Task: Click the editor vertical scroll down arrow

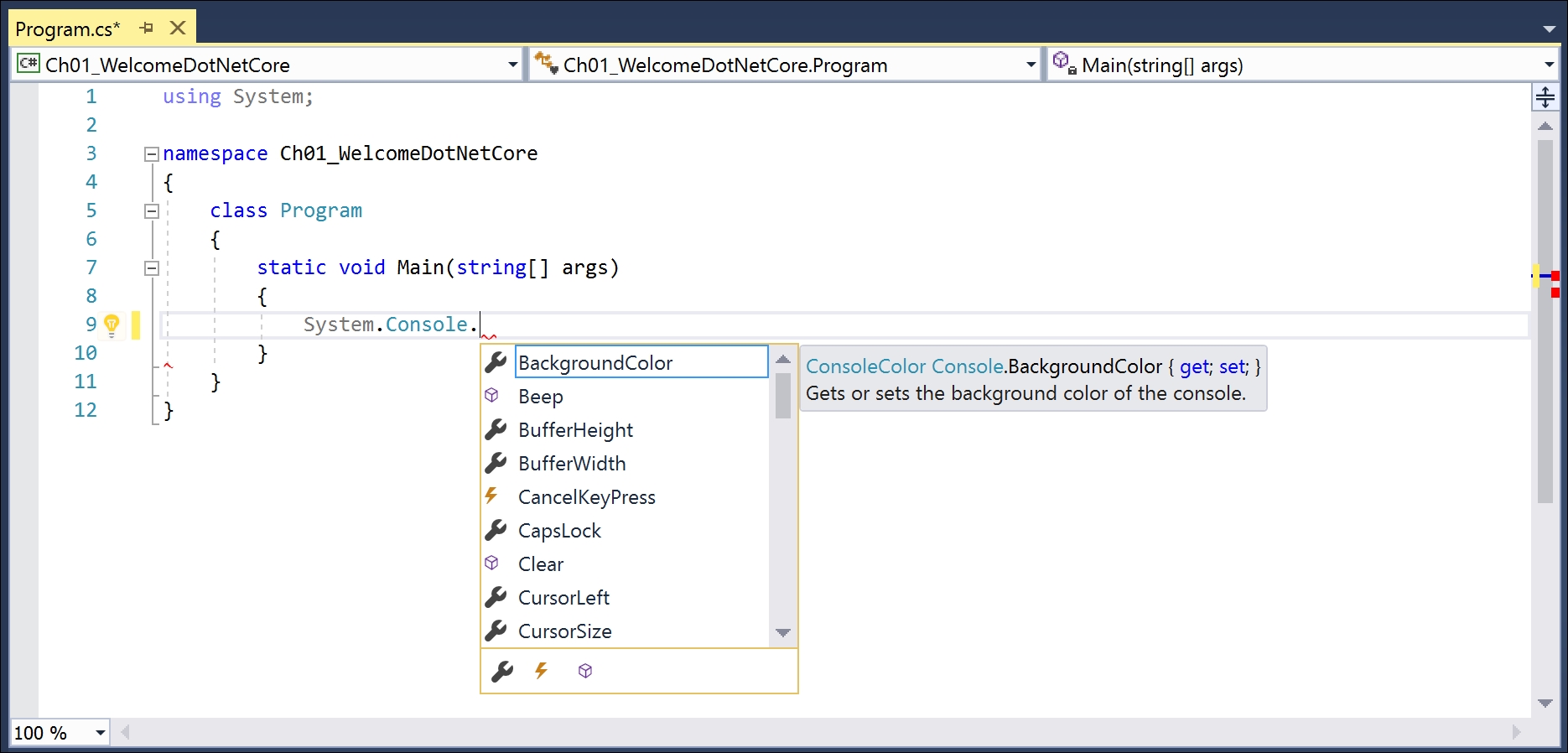Action: 1545,704
